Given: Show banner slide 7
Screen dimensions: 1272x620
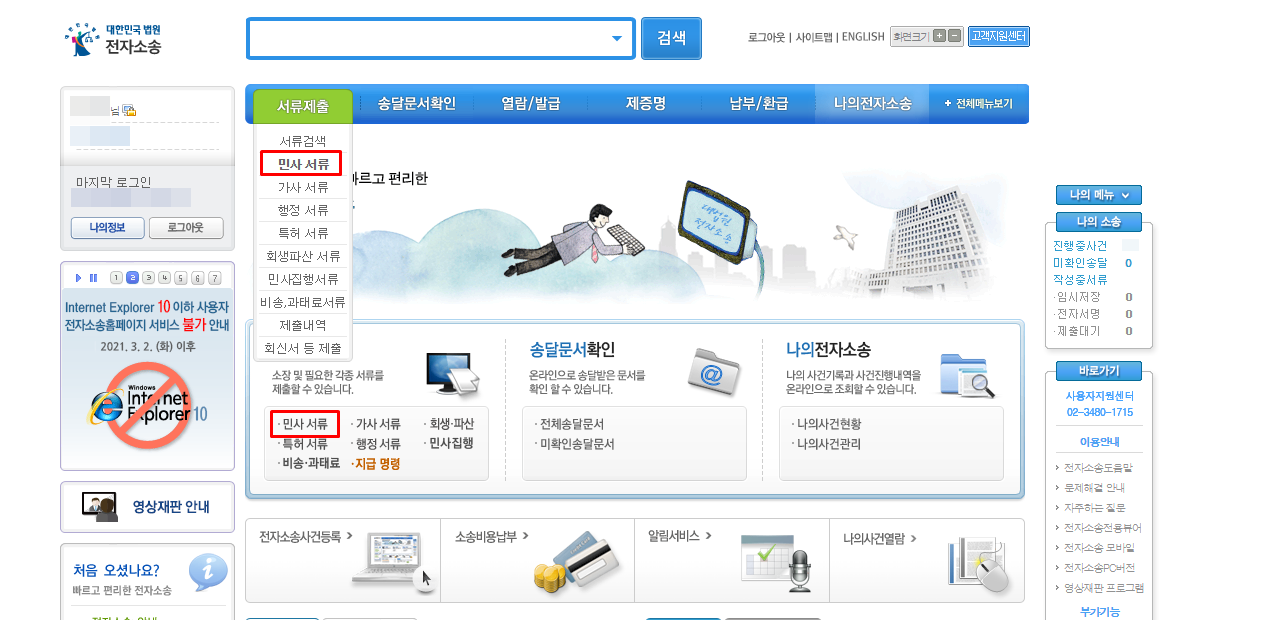Looking at the screenshot, I should (213, 278).
